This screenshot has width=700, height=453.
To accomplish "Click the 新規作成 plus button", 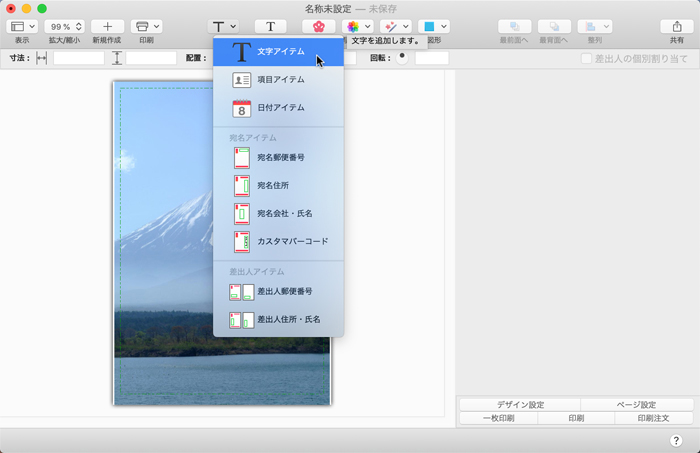I will 107,26.
